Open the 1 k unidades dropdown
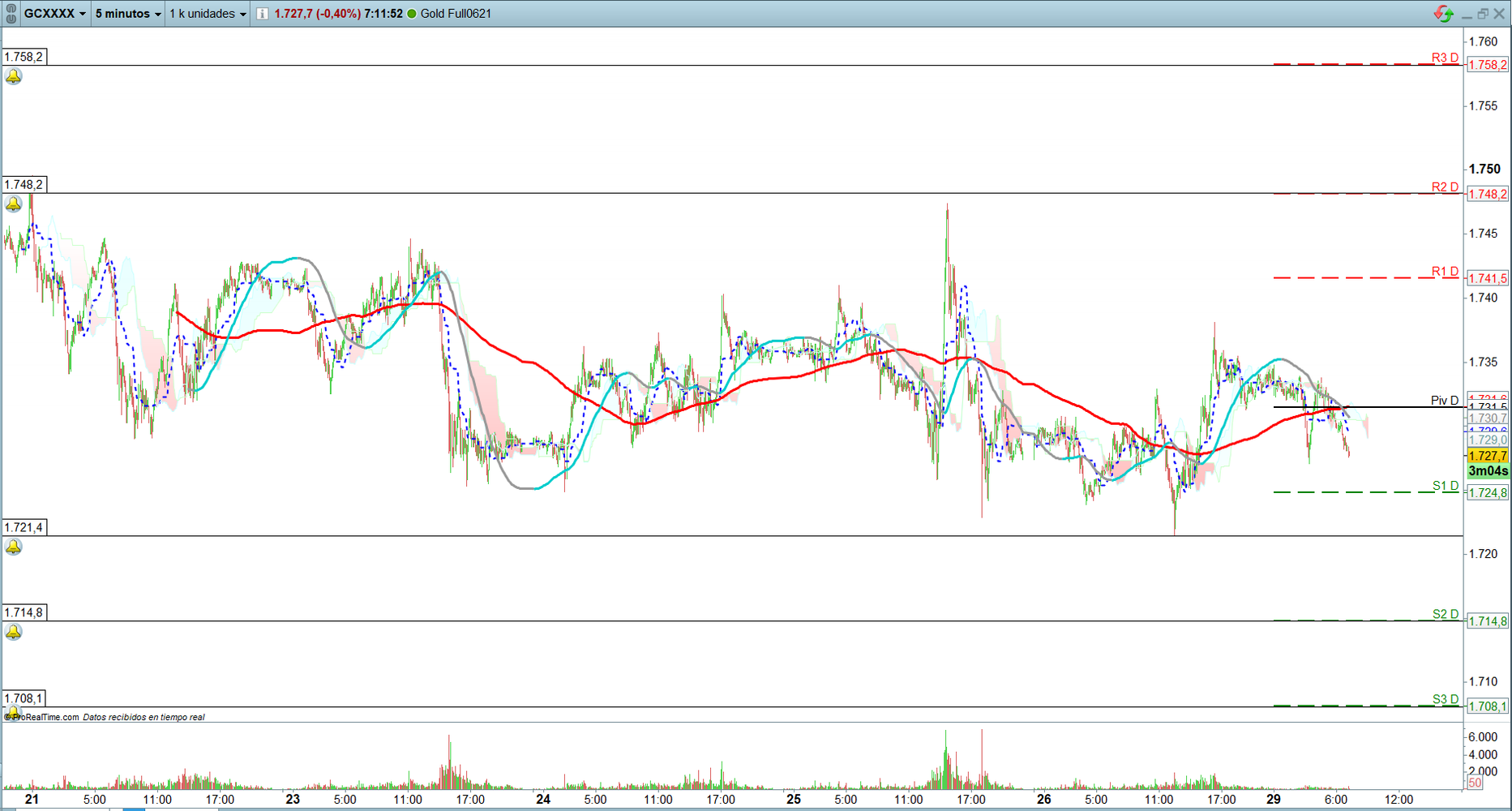The width and height of the screenshot is (1512, 811). 208,14
